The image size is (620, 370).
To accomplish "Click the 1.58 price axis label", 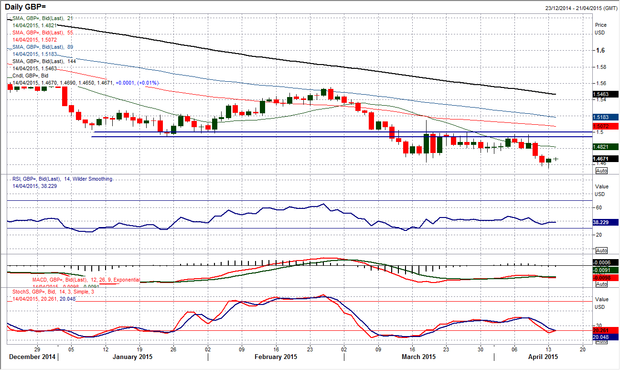I will (601, 67).
